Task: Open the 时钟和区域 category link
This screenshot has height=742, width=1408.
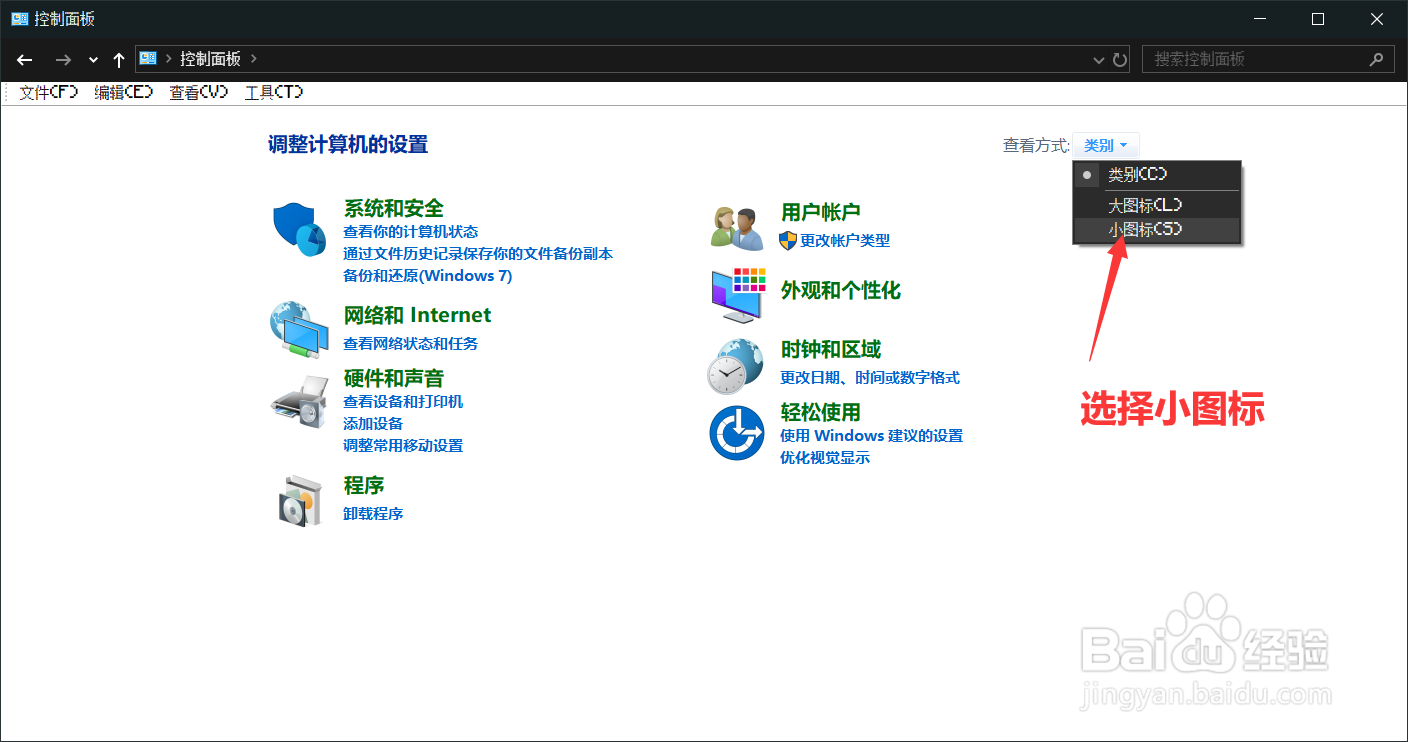Action: coord(830,350)
